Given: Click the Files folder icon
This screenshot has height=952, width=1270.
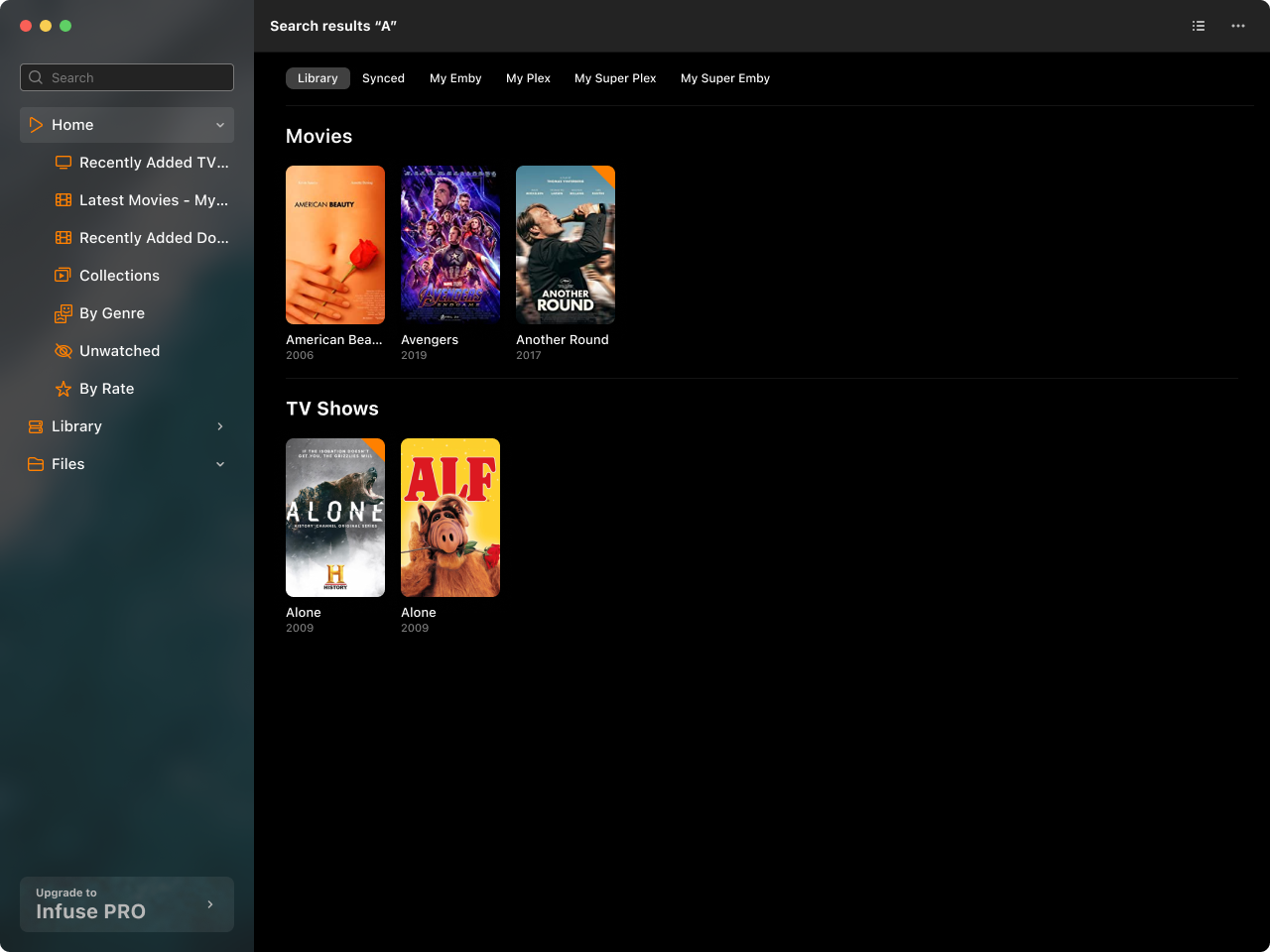Looking at the screenshot, I should coord(36,464).
